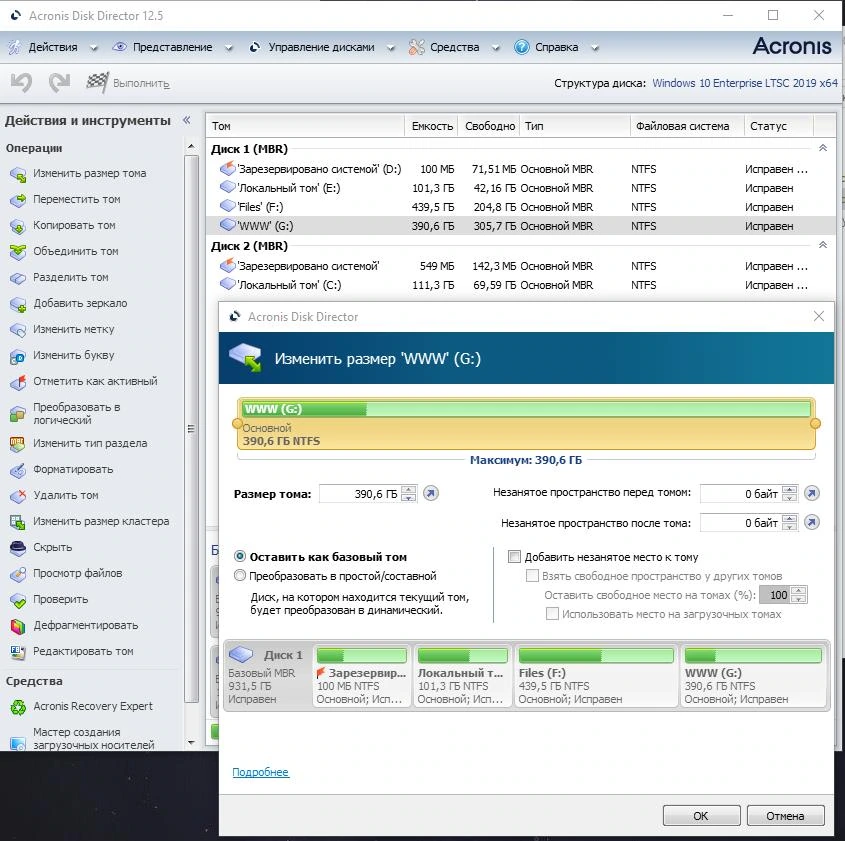This screenshot has height=841, width=845.
Task: Open the Действия menu
Action: pyautogui.click(x=52, y=47)
